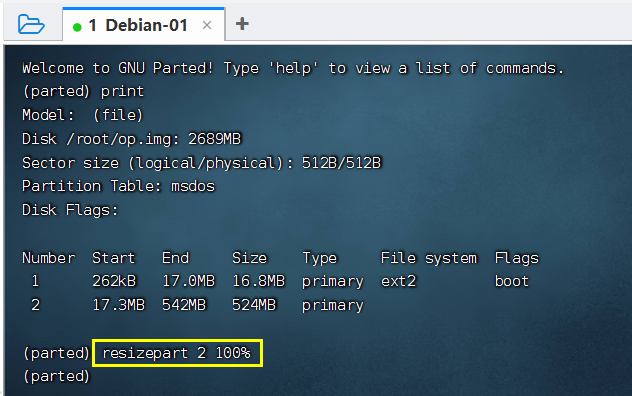
Task: Click the 'Disk Flags:' line
Action: [x=70, y=210]
